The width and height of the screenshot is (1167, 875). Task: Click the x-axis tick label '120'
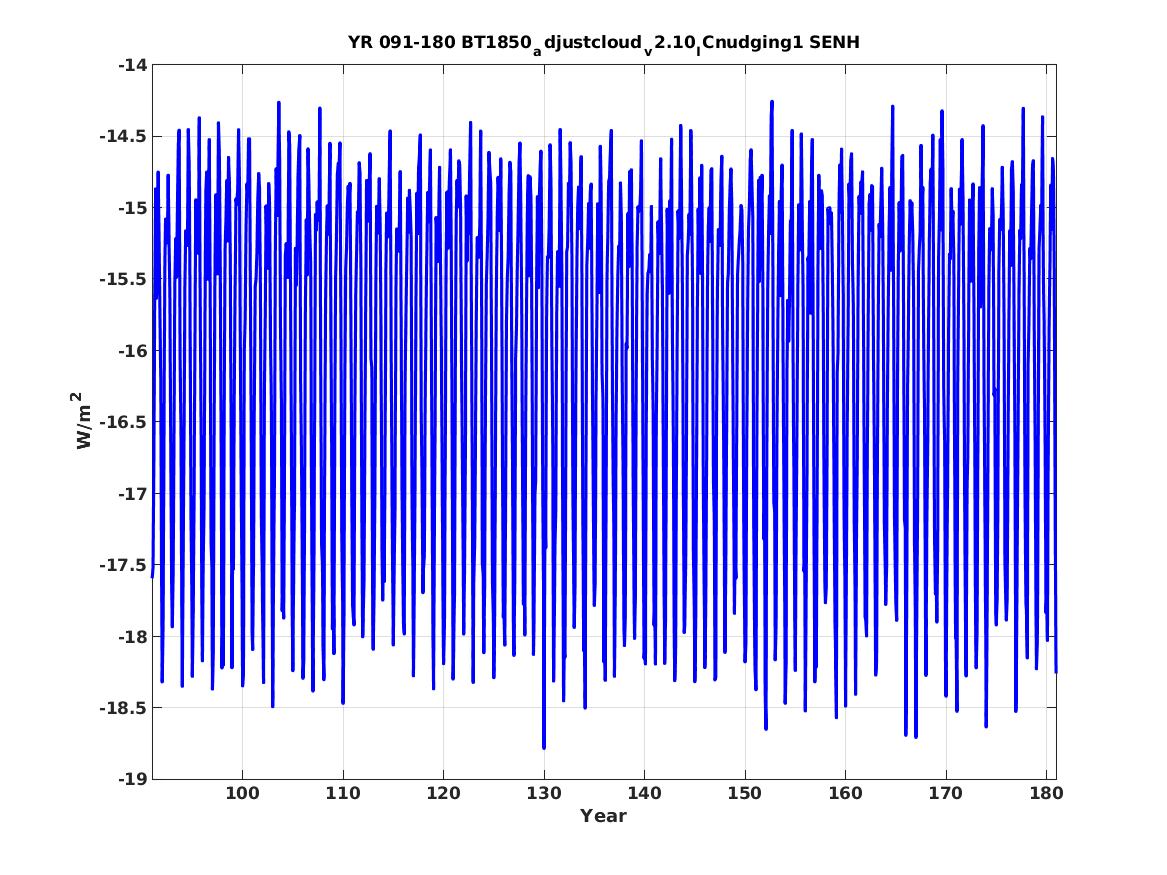[x=443, y=793]
